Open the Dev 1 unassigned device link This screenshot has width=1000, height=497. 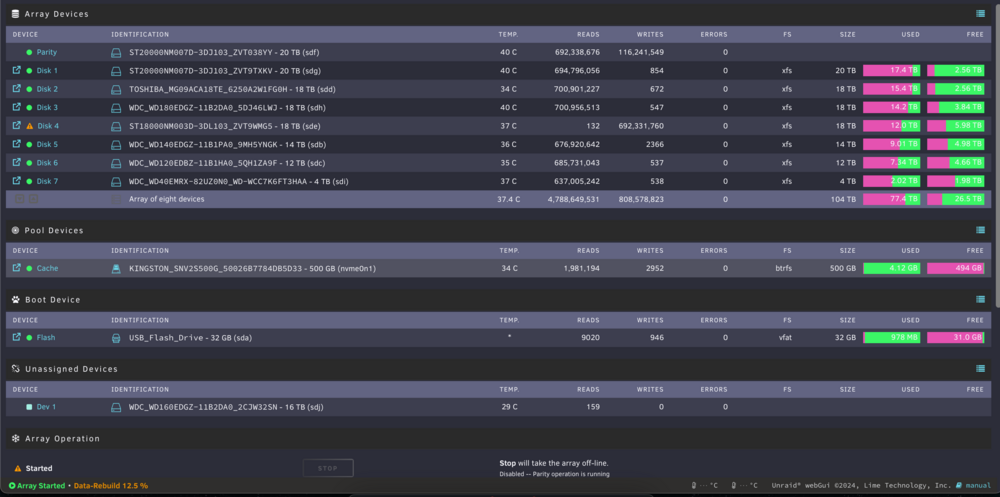pos(46,407)
